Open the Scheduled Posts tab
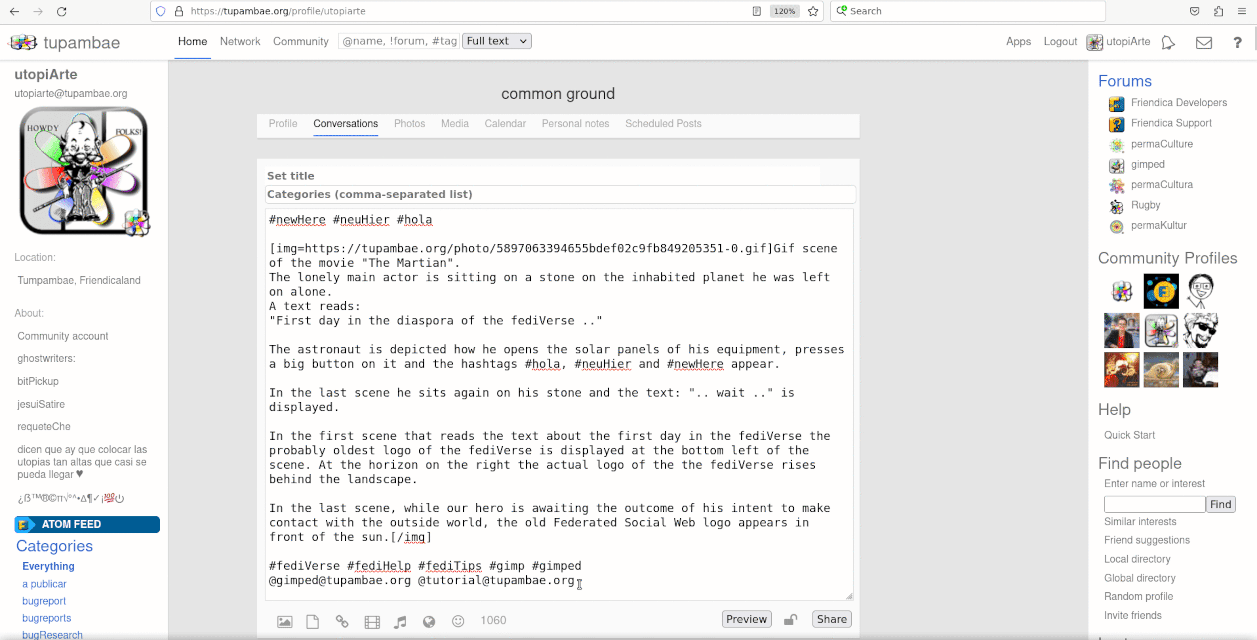 pyautogui.click(x=663, y=124)
